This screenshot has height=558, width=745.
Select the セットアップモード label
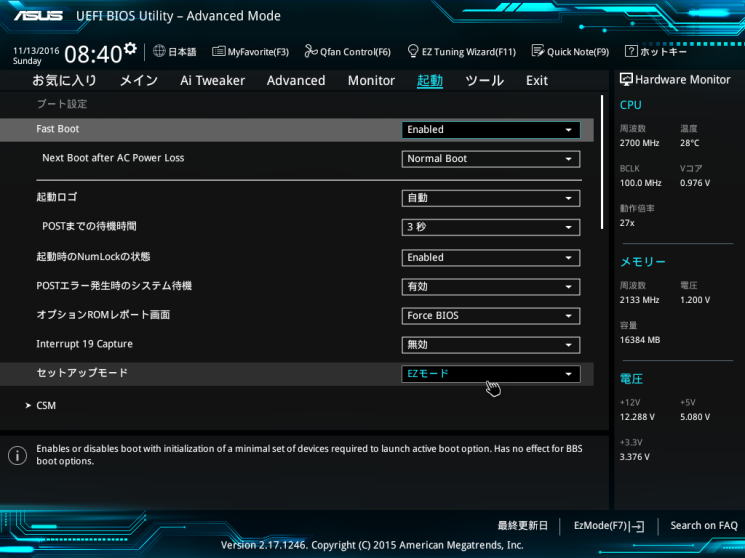[82, 373]
